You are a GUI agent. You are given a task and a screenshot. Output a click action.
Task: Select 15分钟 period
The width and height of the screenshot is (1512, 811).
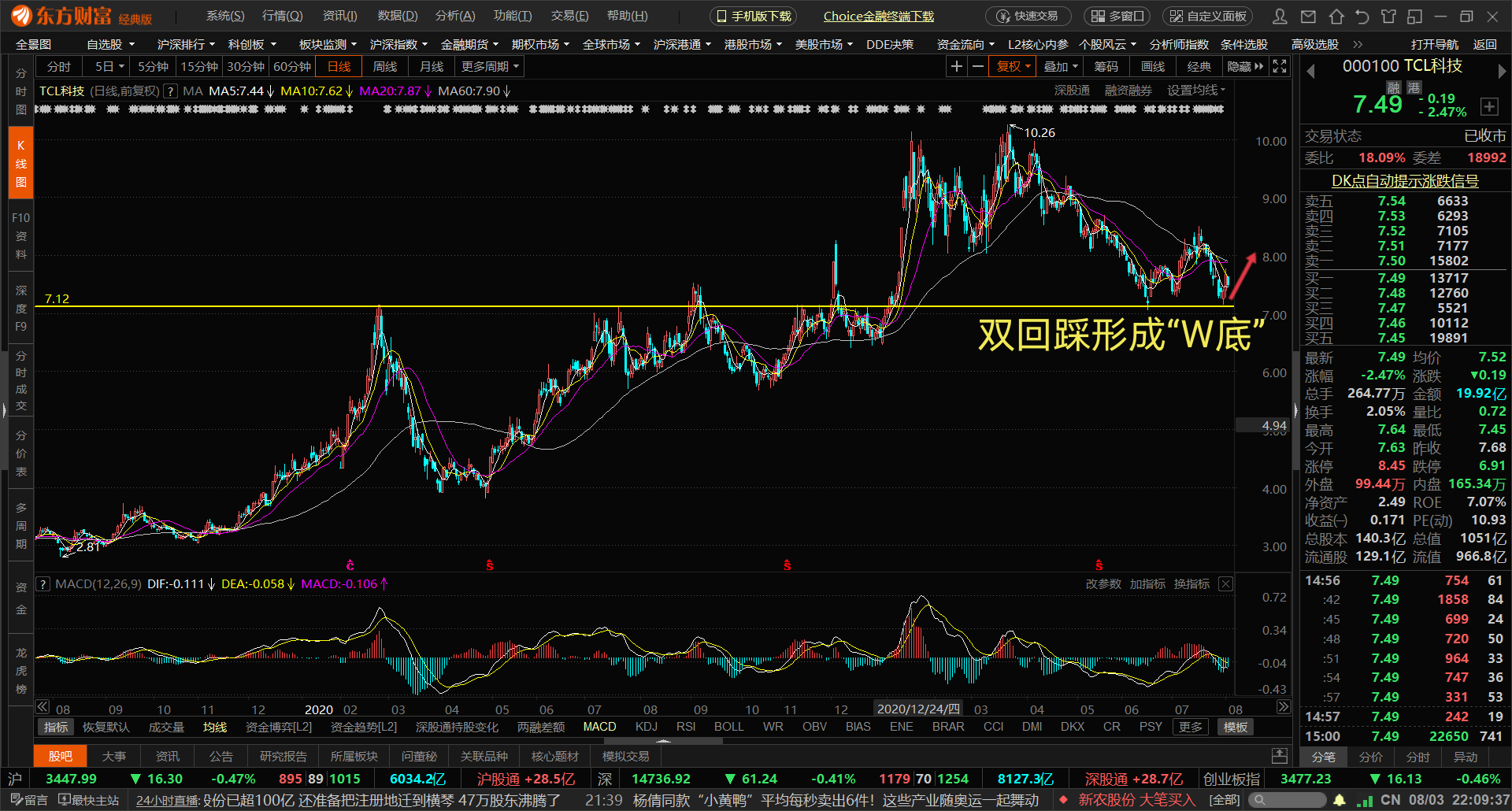coord(199,67)
